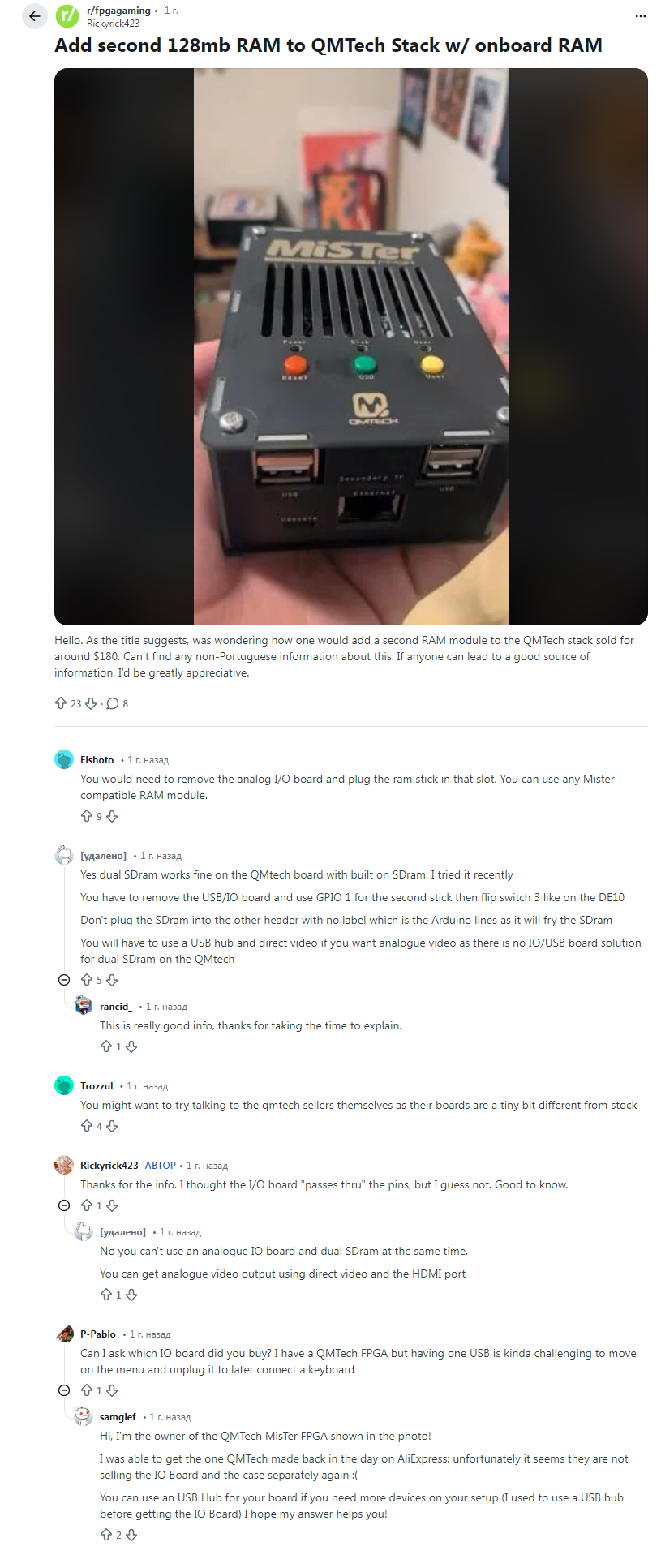This screenshot has height=1568, width=661.
Task: Open comments via the speech bubble icon
Action: [113, 703]
